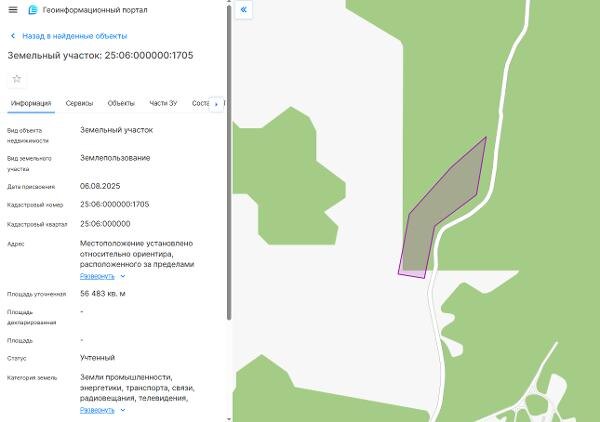Screen dimensions: 600x422
Task: Click the Статус label
Action: [17, 359]
